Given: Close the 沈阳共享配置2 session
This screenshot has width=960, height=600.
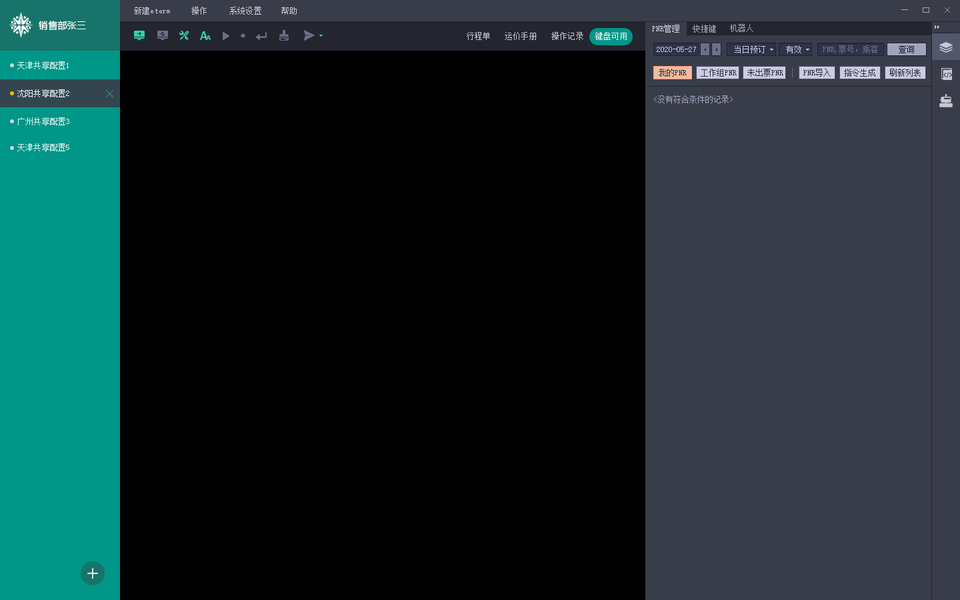Looking at the screenshot, I should click(x=110, y=94).
